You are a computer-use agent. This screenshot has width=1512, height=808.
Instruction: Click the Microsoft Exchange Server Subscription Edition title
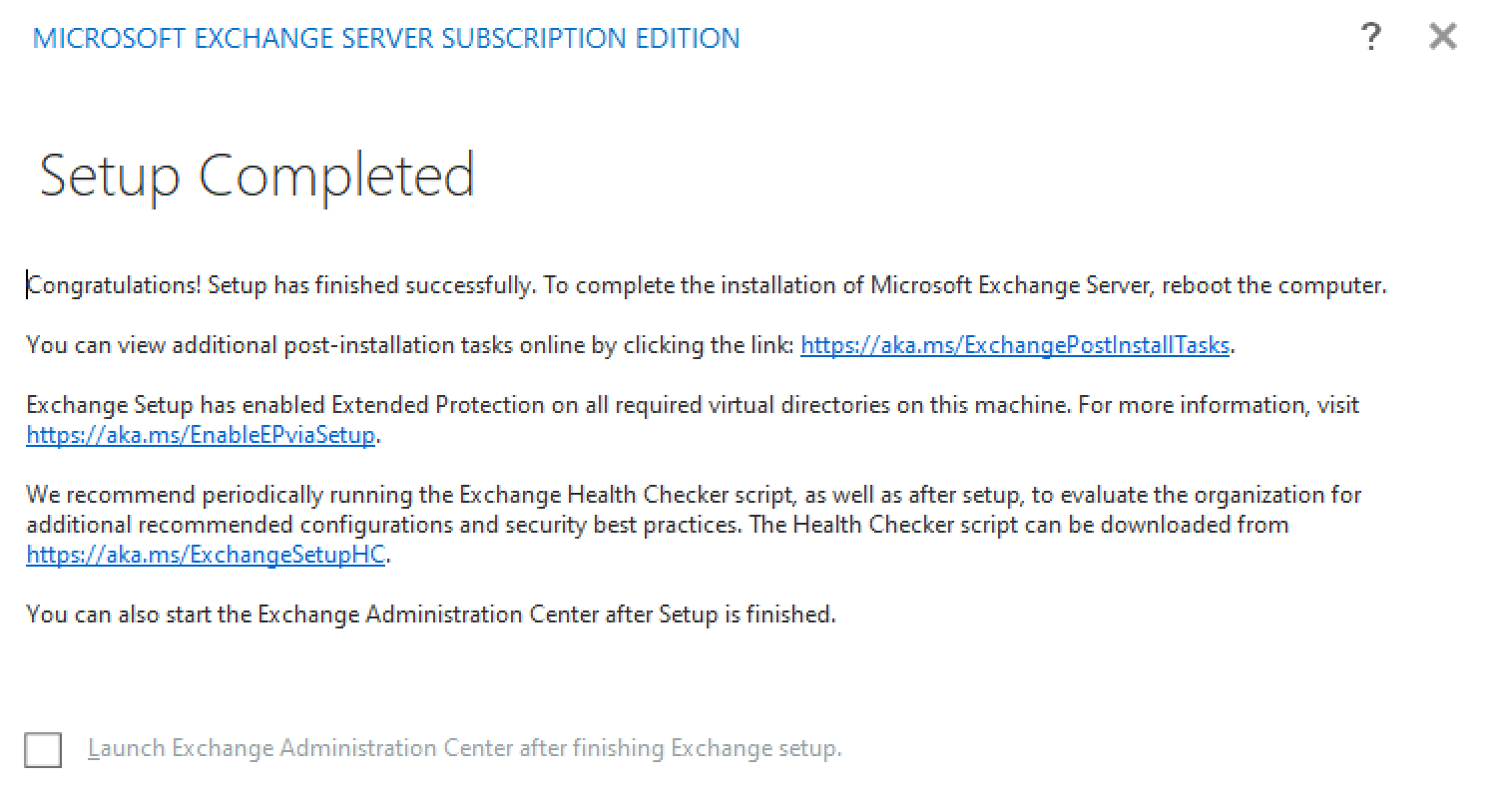click(x=386, y=39)
